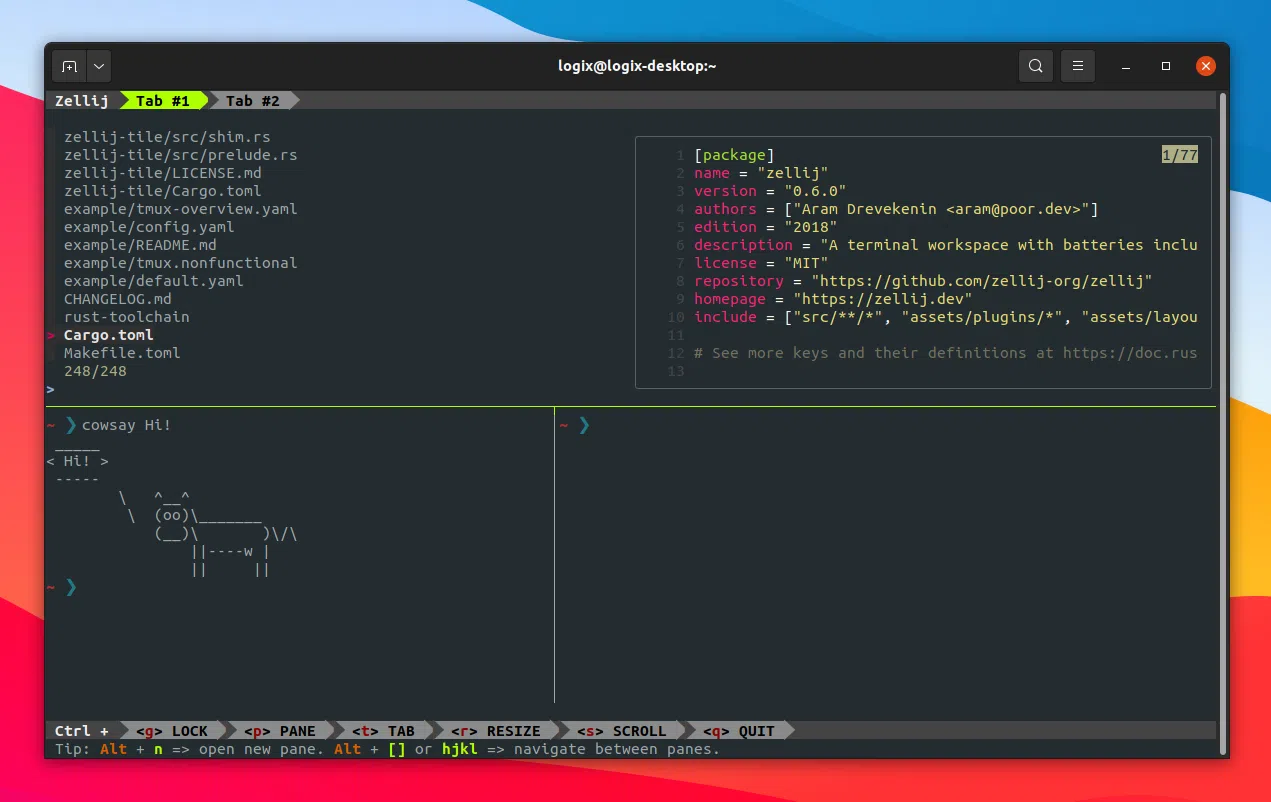The image size is (1271, 802).
Task: Select rust-toolchain in the file list
Action: [x=126, y=317]
